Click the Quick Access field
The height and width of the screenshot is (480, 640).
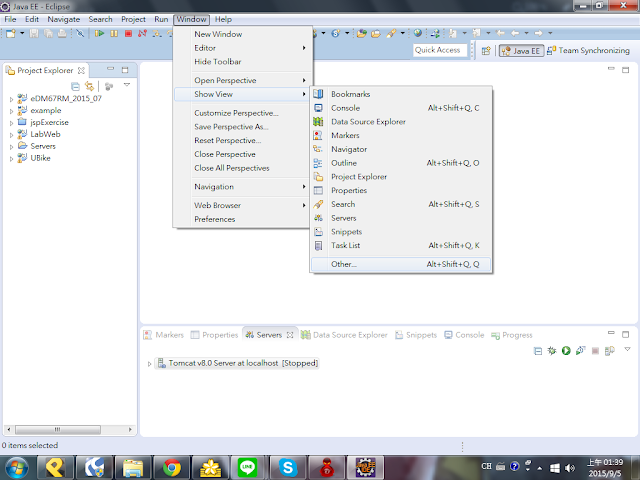[440, 50]
